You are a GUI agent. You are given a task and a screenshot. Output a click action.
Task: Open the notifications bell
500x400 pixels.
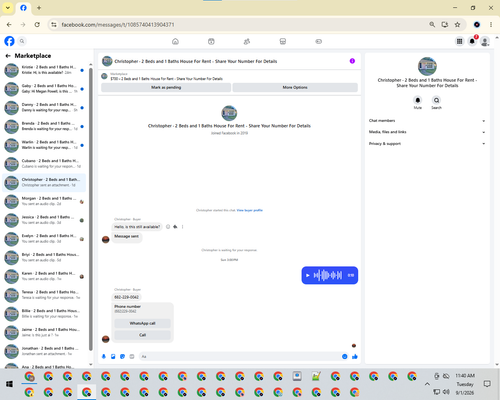[472, 41]
